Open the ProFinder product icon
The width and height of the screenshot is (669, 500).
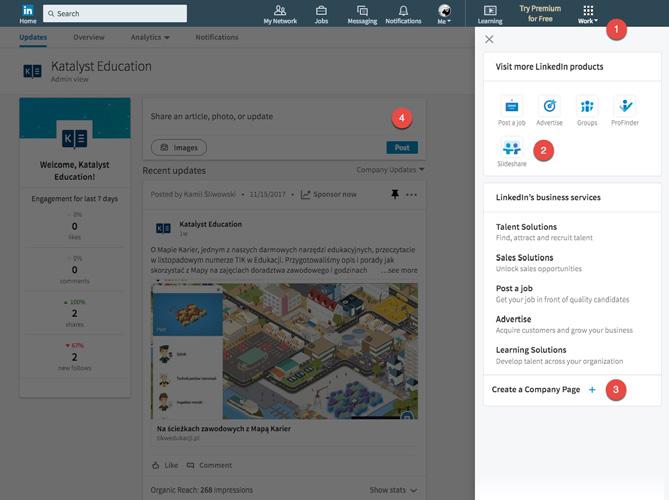pos(625,111)
